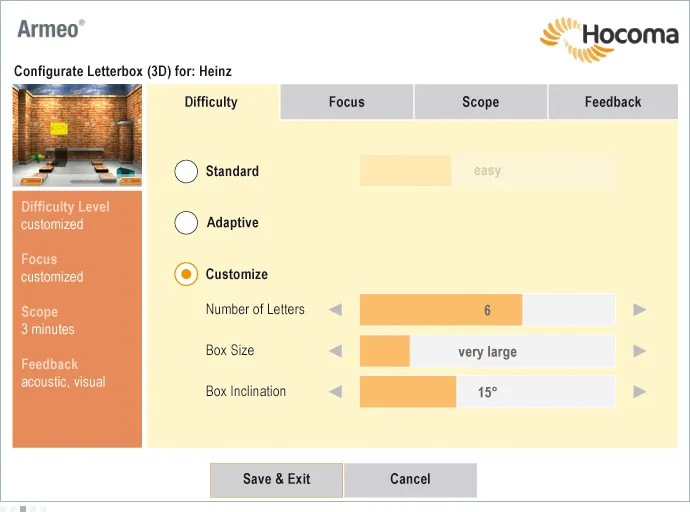Screen dimensions: 690x512
Task: Decrease Box Size using left arrow
Action: (x=335, y=351)
